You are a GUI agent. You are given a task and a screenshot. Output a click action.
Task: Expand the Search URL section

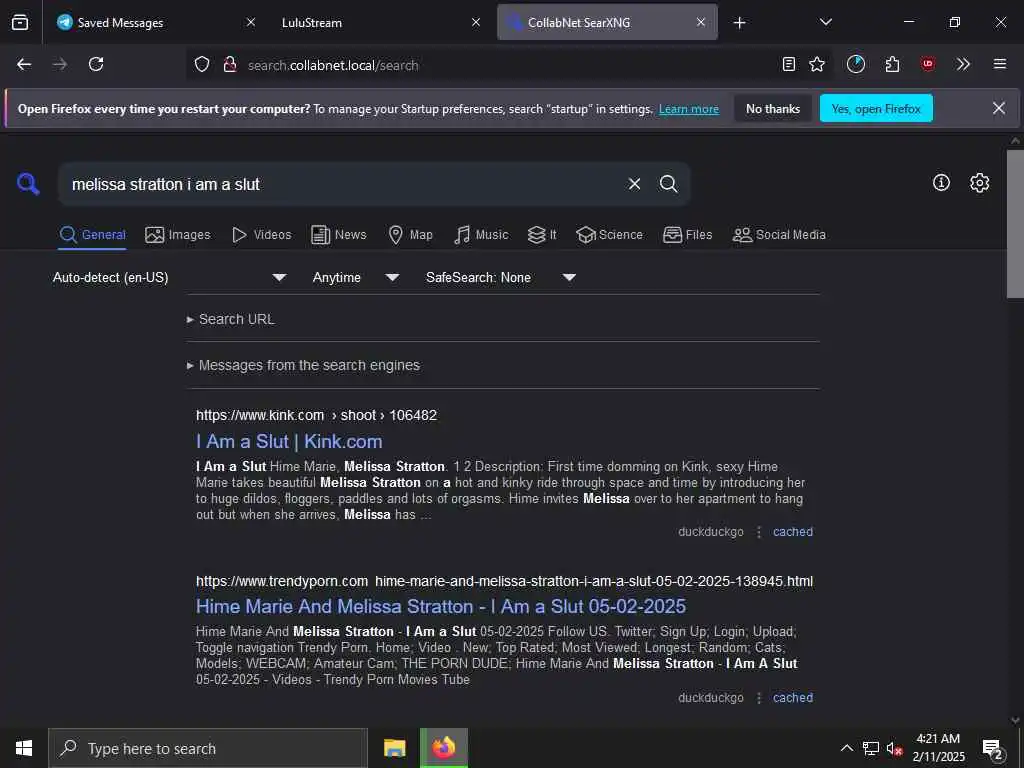click(x=231, y=319)
